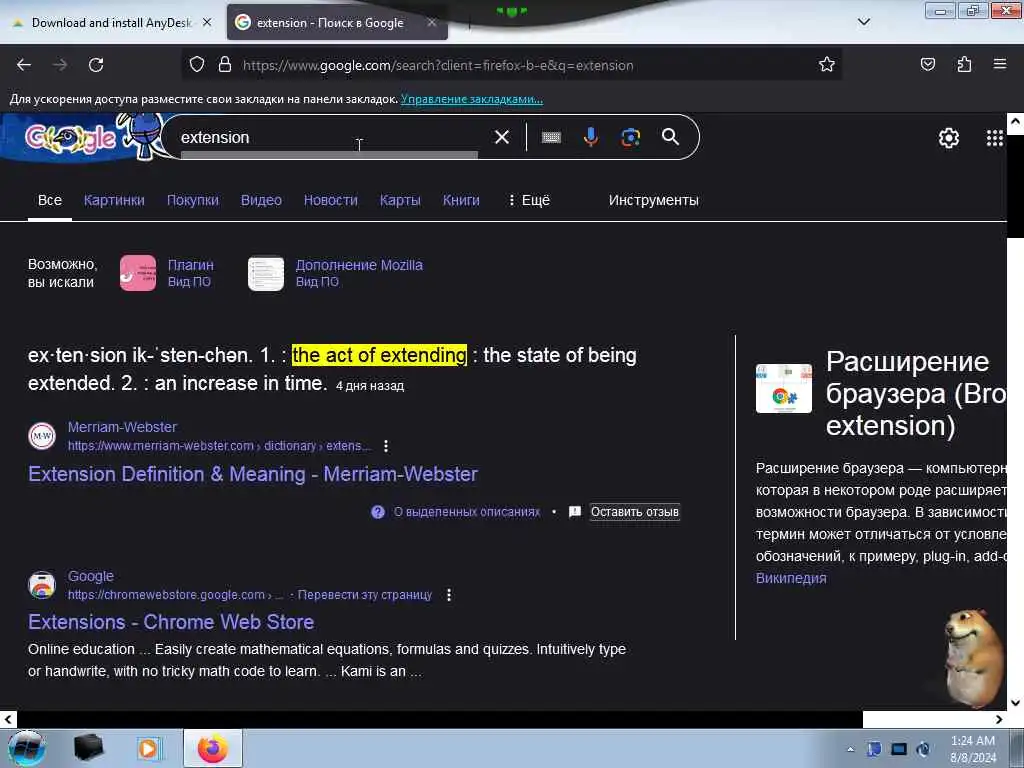Expand the Ещё more search categories

[x=529, y=200]
